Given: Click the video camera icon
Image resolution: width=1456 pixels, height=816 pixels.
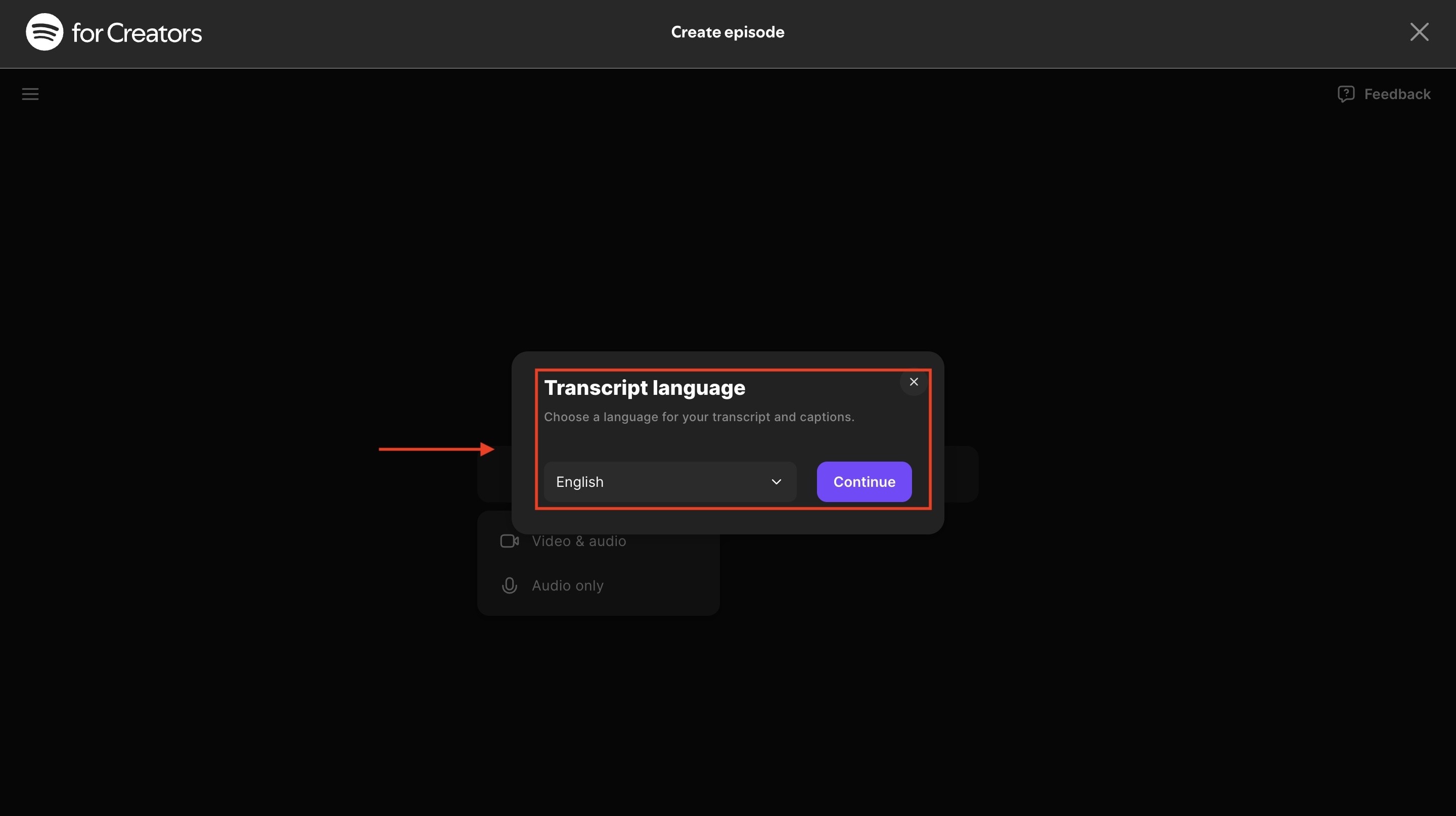Looking at the screenshot, I should click(509, 541).
